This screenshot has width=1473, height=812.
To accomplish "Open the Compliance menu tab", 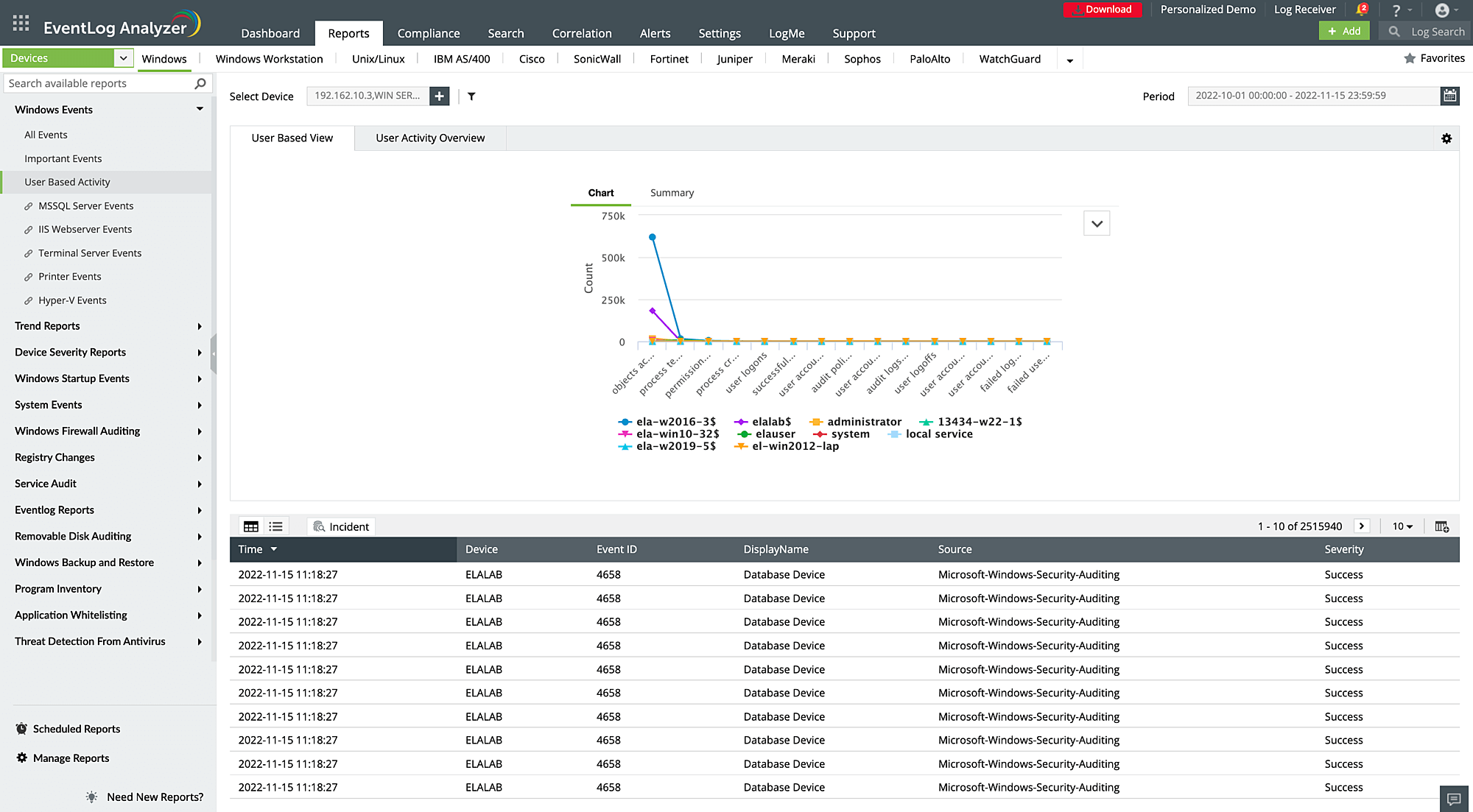I will pyautogui.click(x=428, y=33).
